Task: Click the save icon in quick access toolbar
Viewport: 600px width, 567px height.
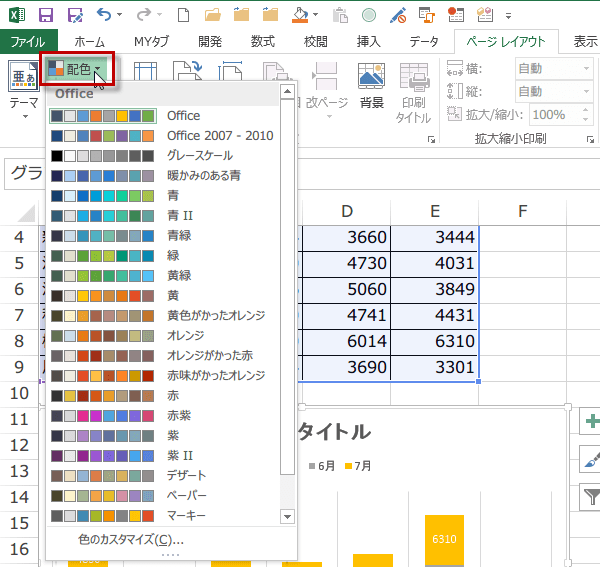Action: coord(46,15)
